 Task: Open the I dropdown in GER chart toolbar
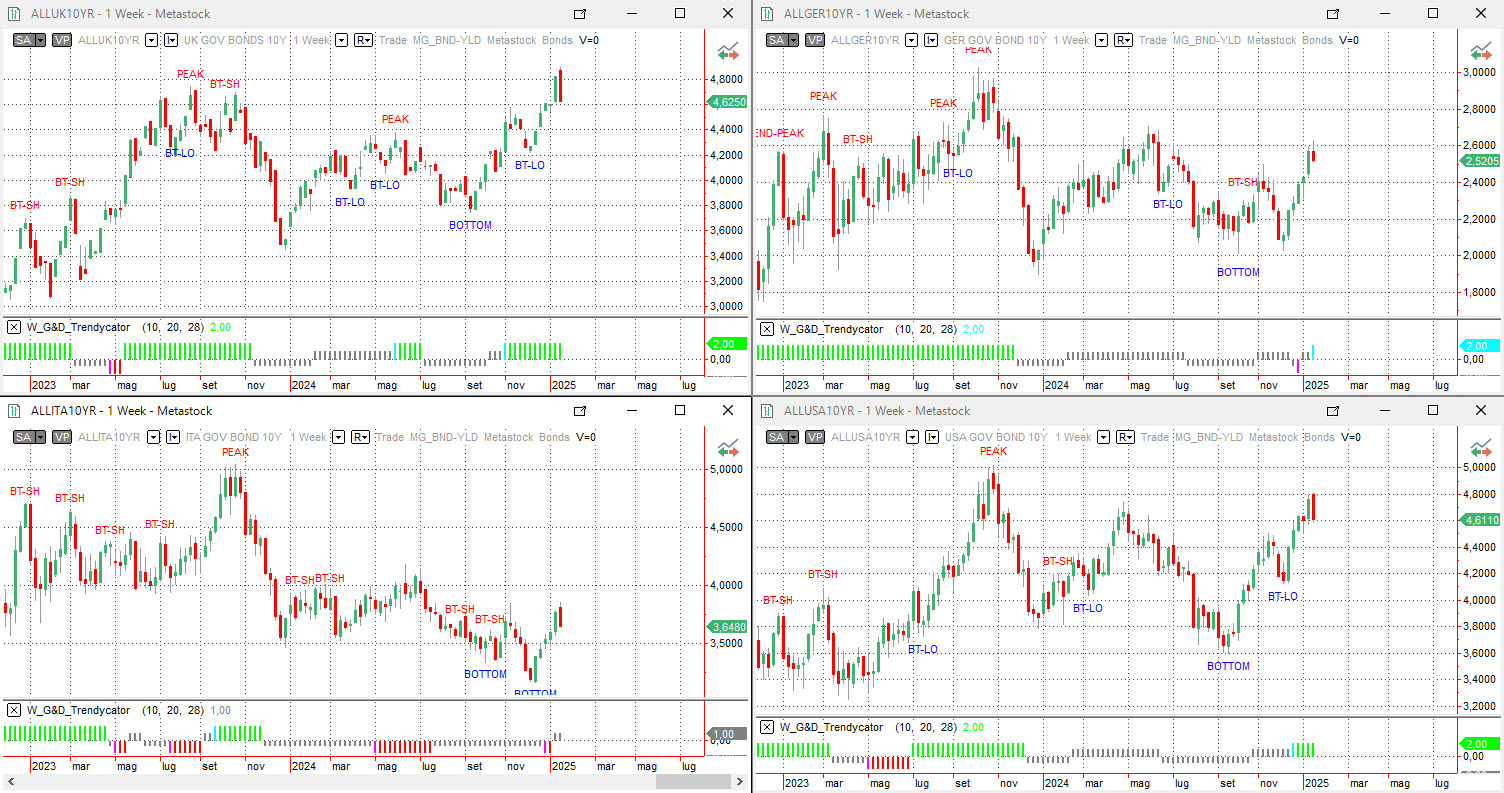[x=933, y=40]
